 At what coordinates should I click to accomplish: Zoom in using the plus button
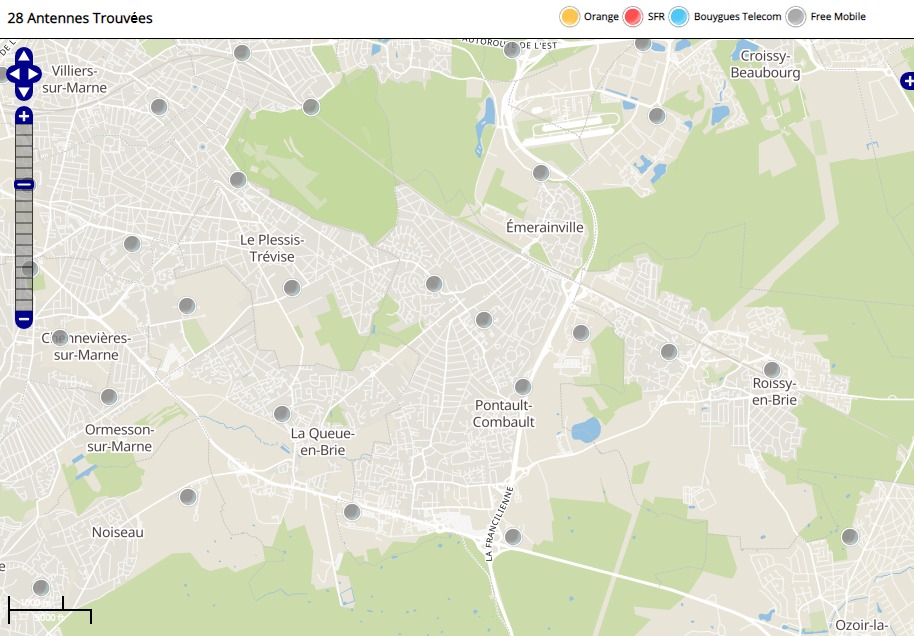pyautogui.click(x=24, y=117)
